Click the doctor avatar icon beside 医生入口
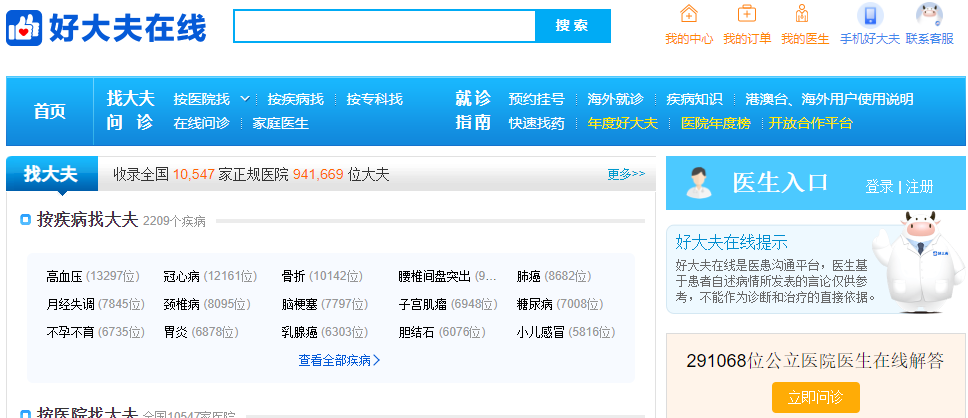Viewport: 968px width, 418px height. (699, 184)
